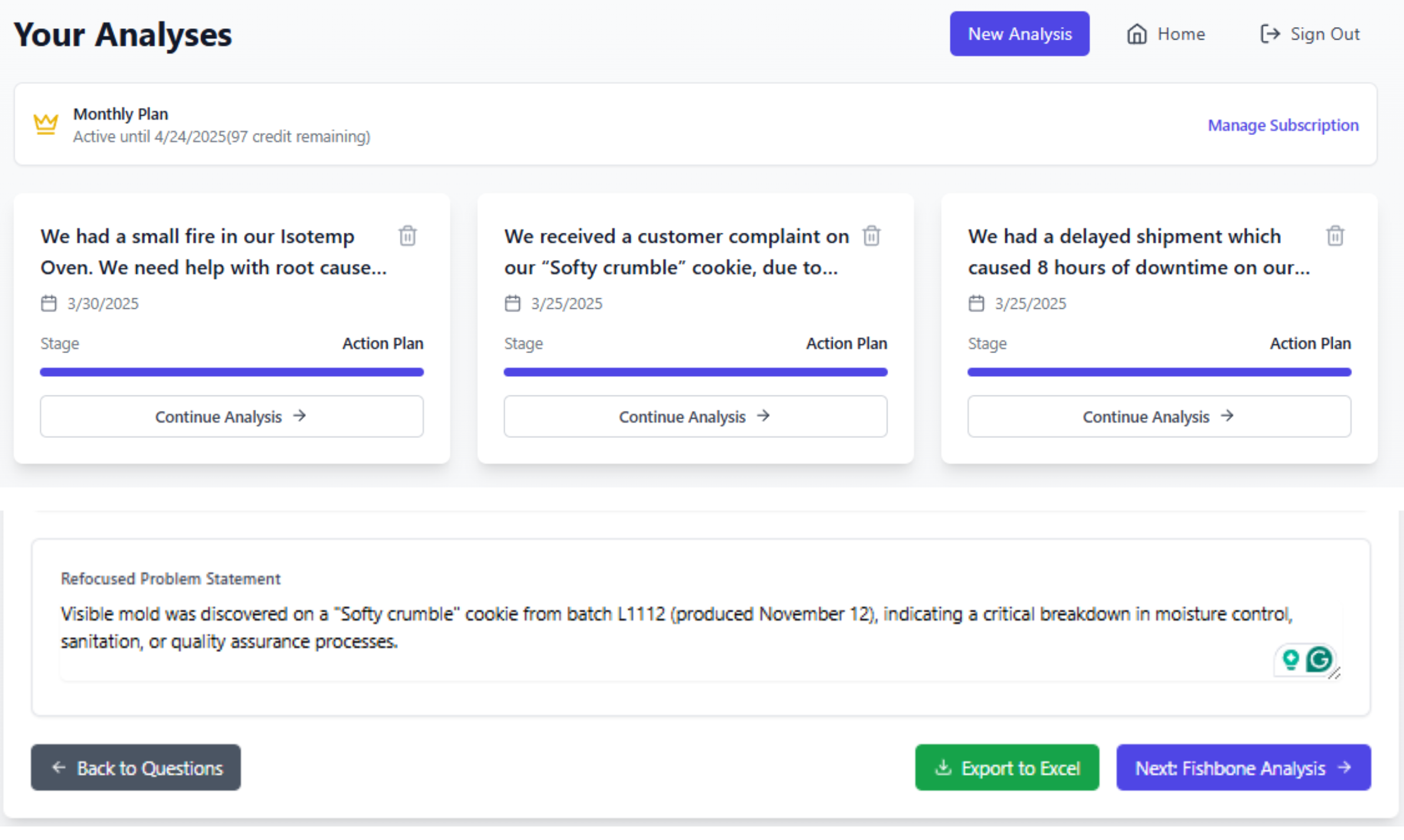Open Manage Subscription link
Image resolution: width=1404 pixels, height=840 pixels.
(x=1283, y=125)
